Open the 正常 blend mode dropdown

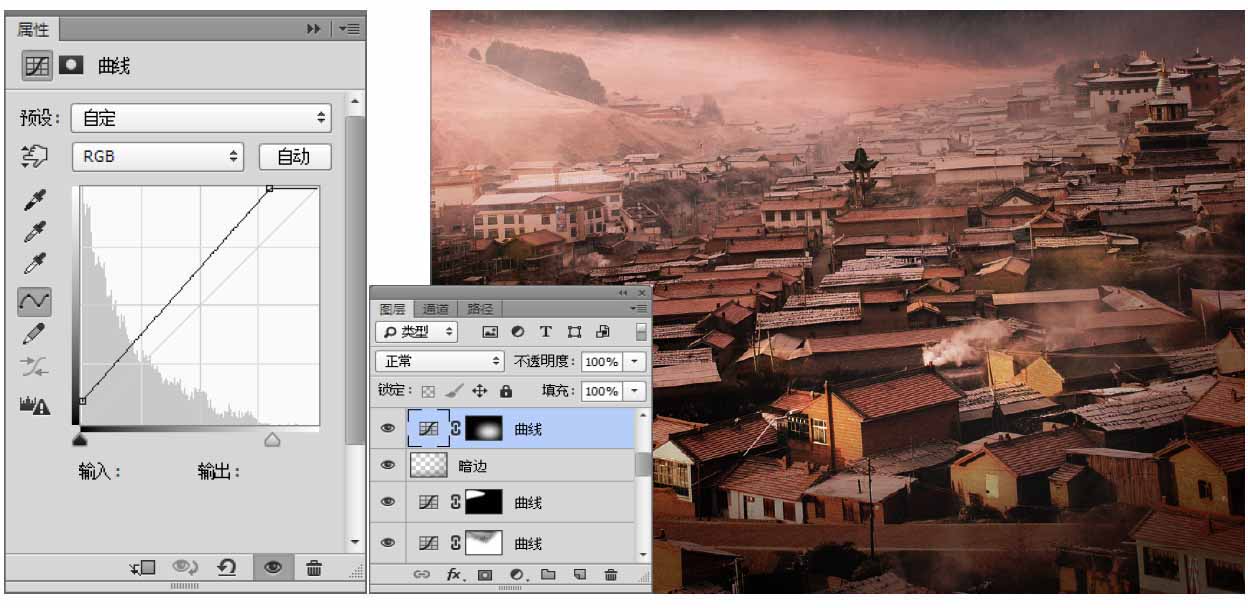(439, 361)
